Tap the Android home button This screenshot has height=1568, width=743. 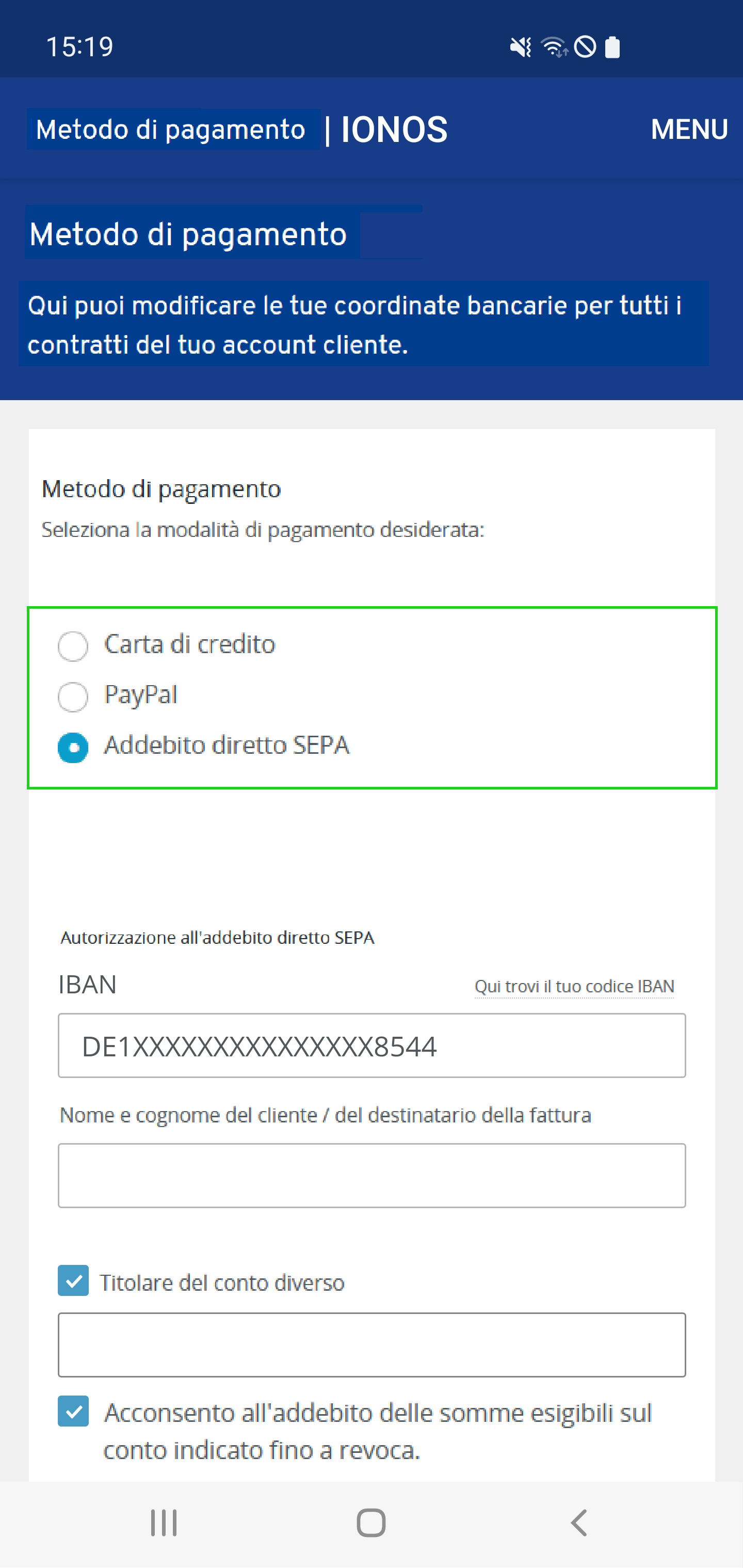371,1523
